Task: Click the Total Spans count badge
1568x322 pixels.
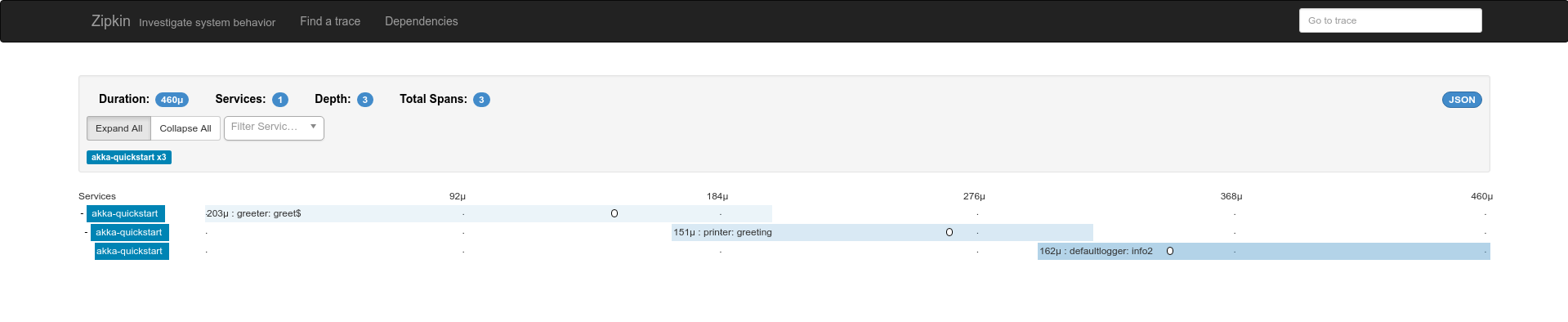Action: tap(481, 100)
